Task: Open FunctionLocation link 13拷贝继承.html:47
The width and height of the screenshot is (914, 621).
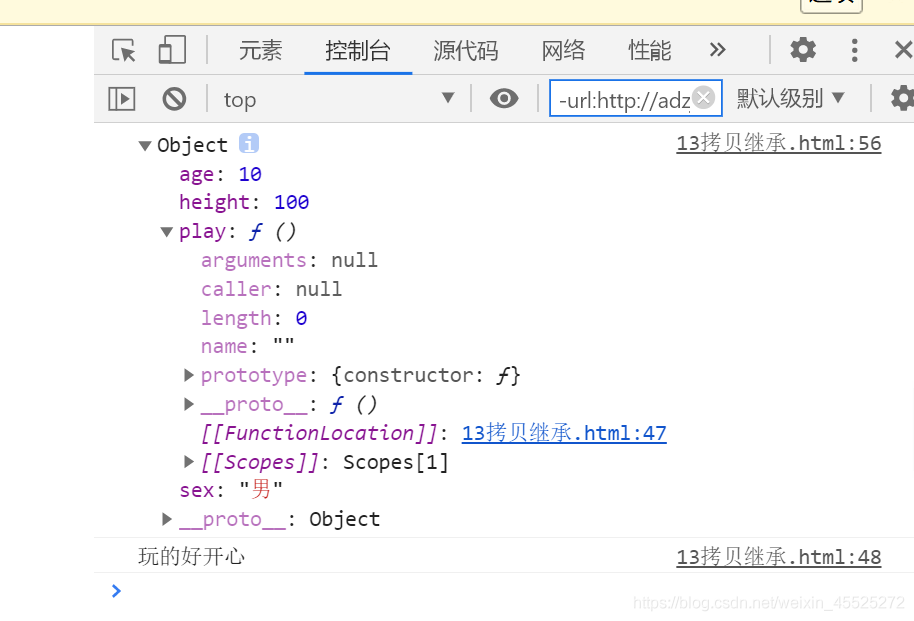Action: [x=564, y=433]
